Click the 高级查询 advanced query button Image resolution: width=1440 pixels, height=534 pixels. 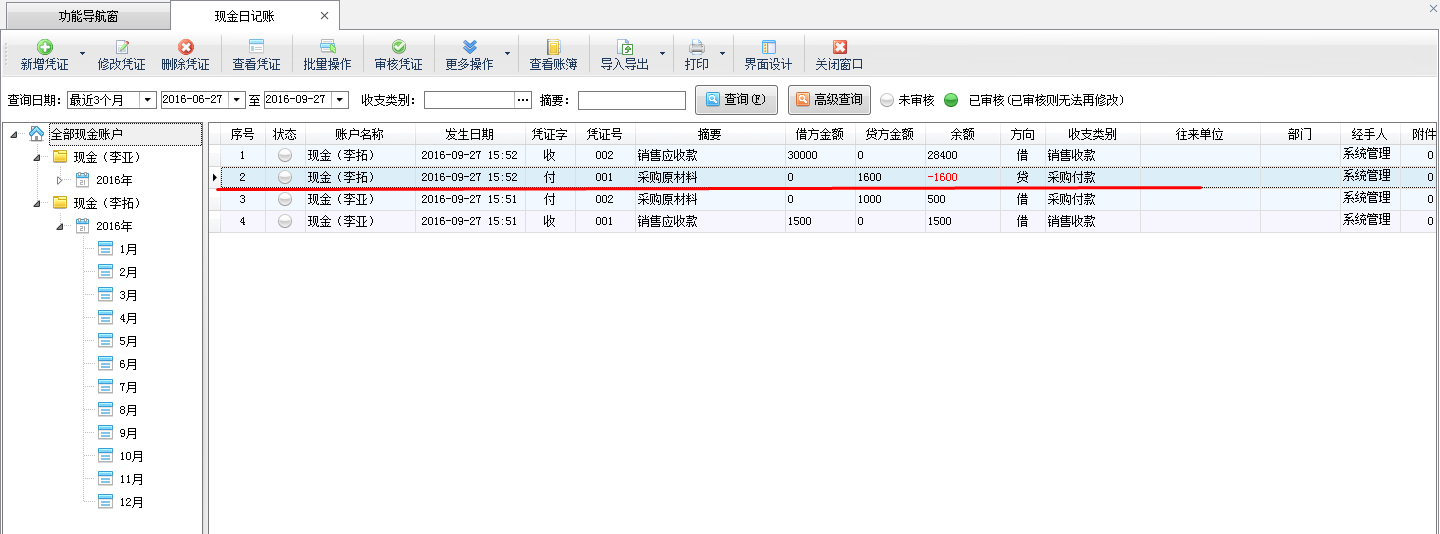[829, 100]
